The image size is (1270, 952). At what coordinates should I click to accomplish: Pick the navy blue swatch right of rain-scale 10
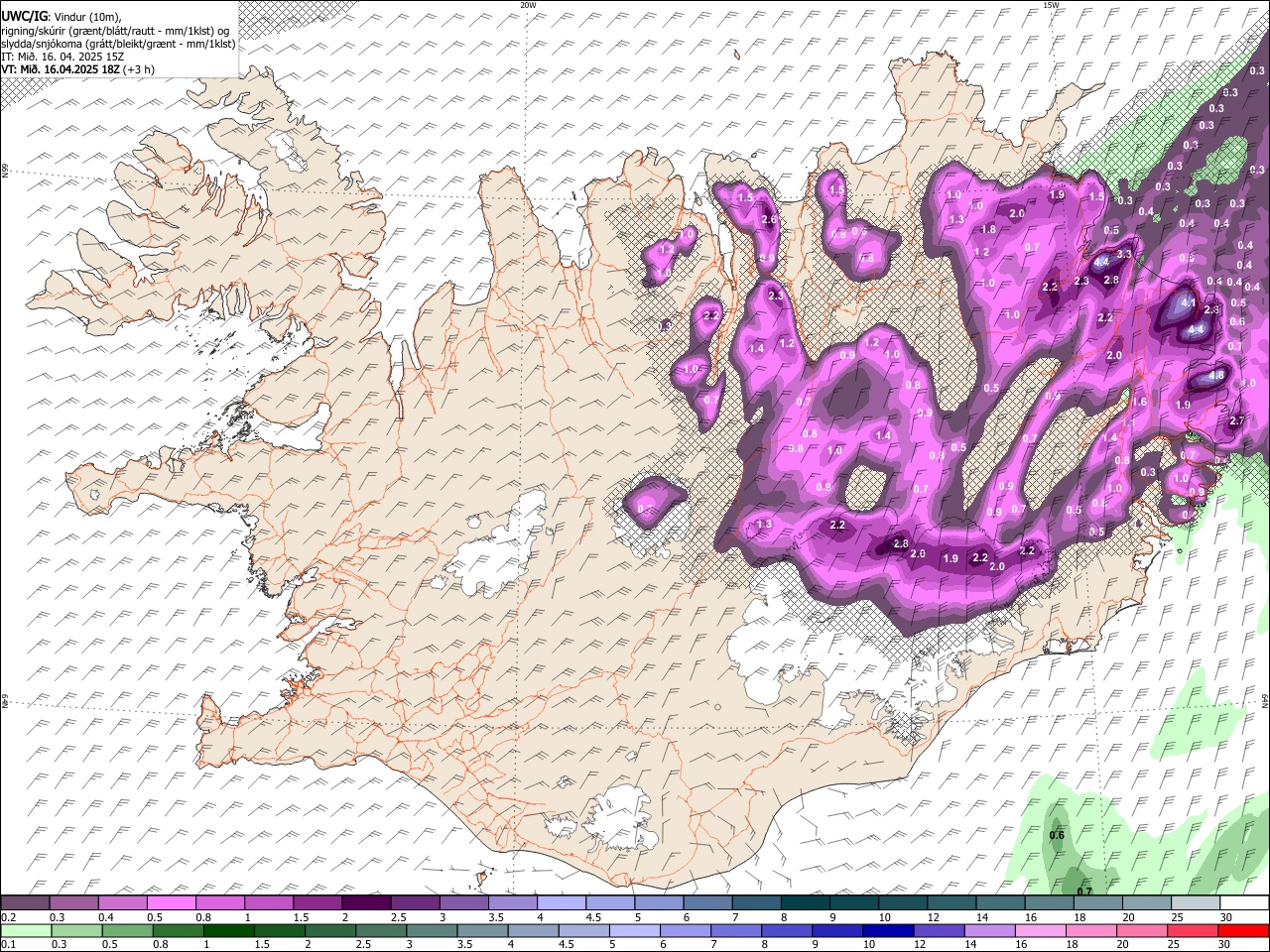point(886,931)
